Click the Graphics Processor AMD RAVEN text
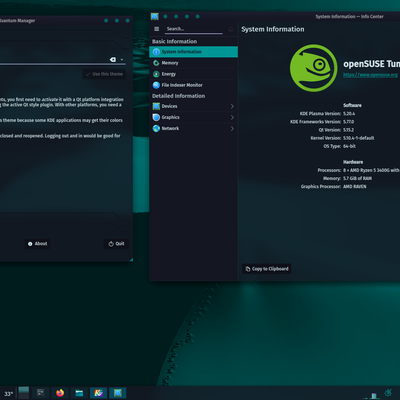This screenshot has height=400, width=400. (x=355, y=187)
